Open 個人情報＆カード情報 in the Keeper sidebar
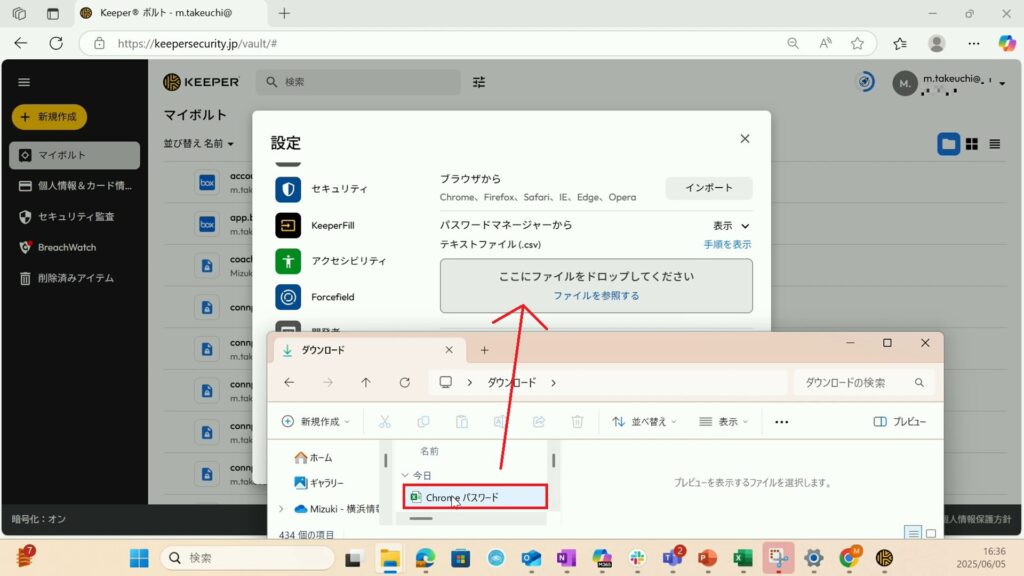1024x576 pixels. tap(74, 186)
